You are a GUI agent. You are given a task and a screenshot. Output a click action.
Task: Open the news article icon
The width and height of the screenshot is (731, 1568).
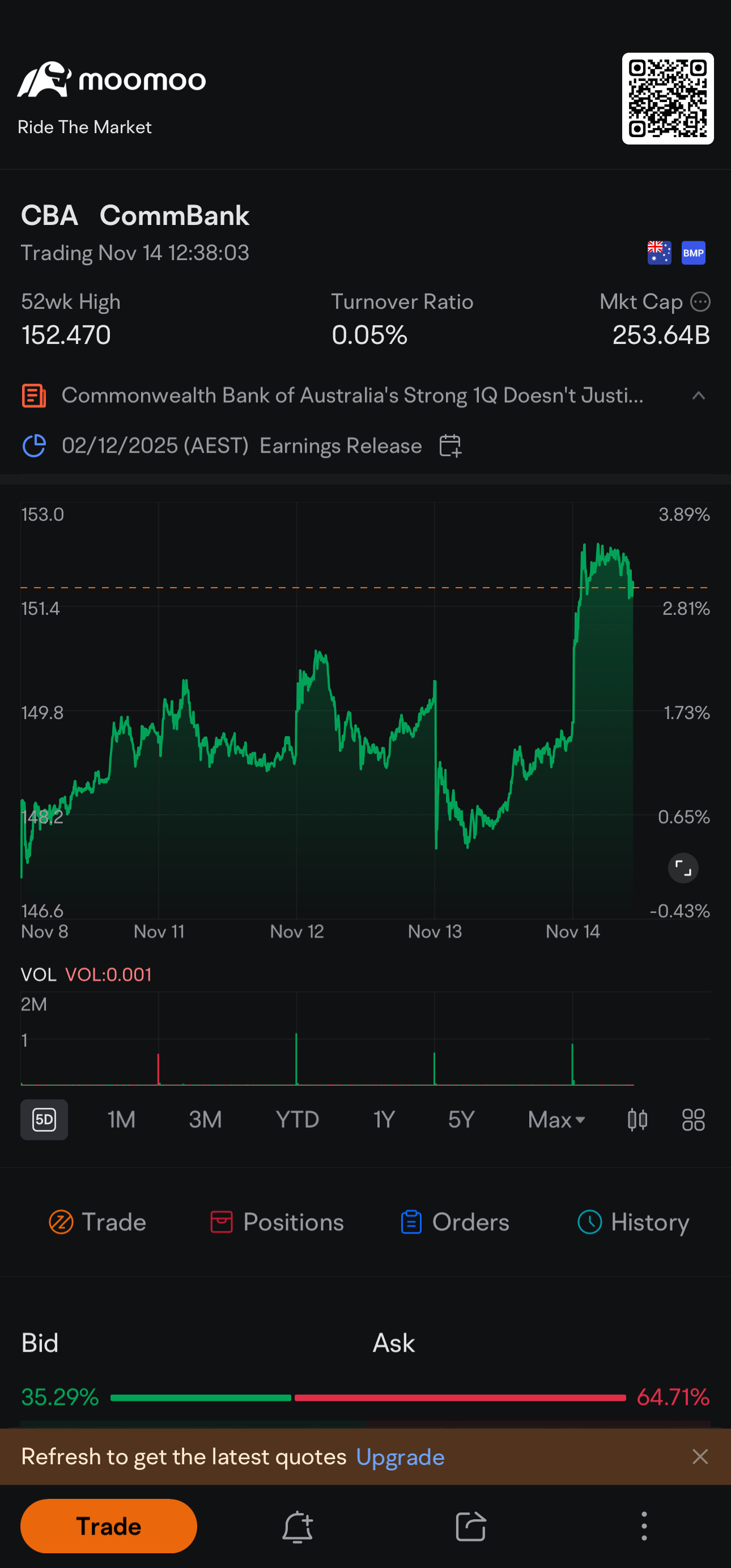(x=34, y=396)
